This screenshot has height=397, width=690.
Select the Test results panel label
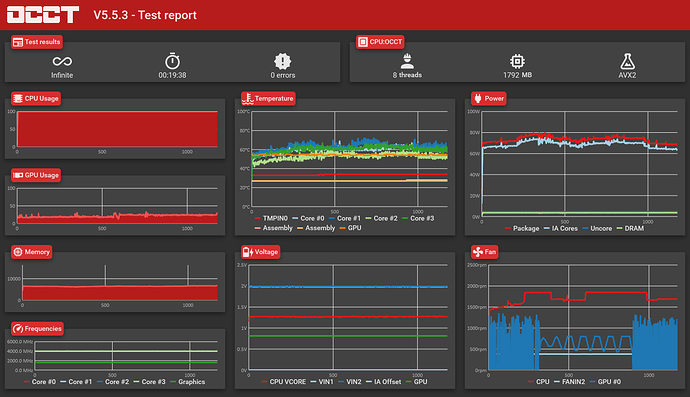click(37, 42)
